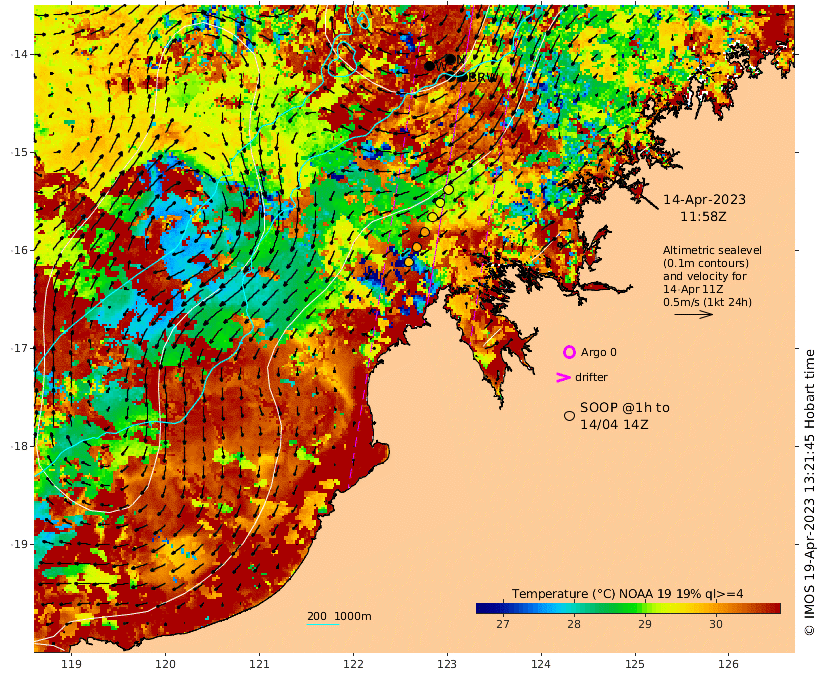This screenshot has height=680, width=820.
Task: Click the dark red end of temperature colorbar
Action: coord(775,608)
